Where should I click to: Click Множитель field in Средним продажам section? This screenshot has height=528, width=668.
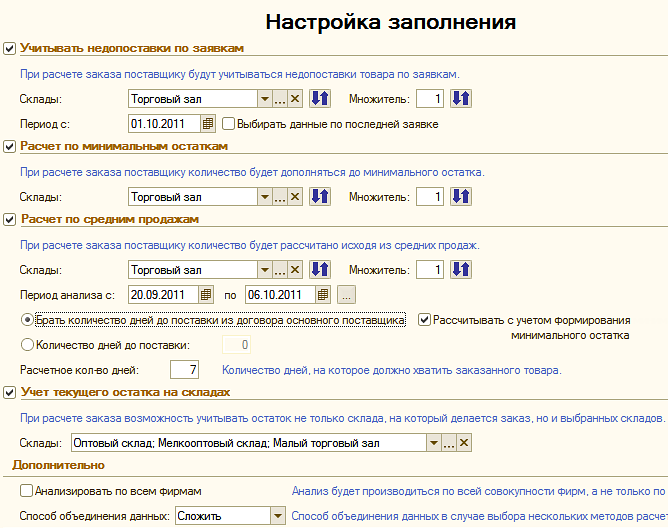pyautogui.click(x=430, y=270)
